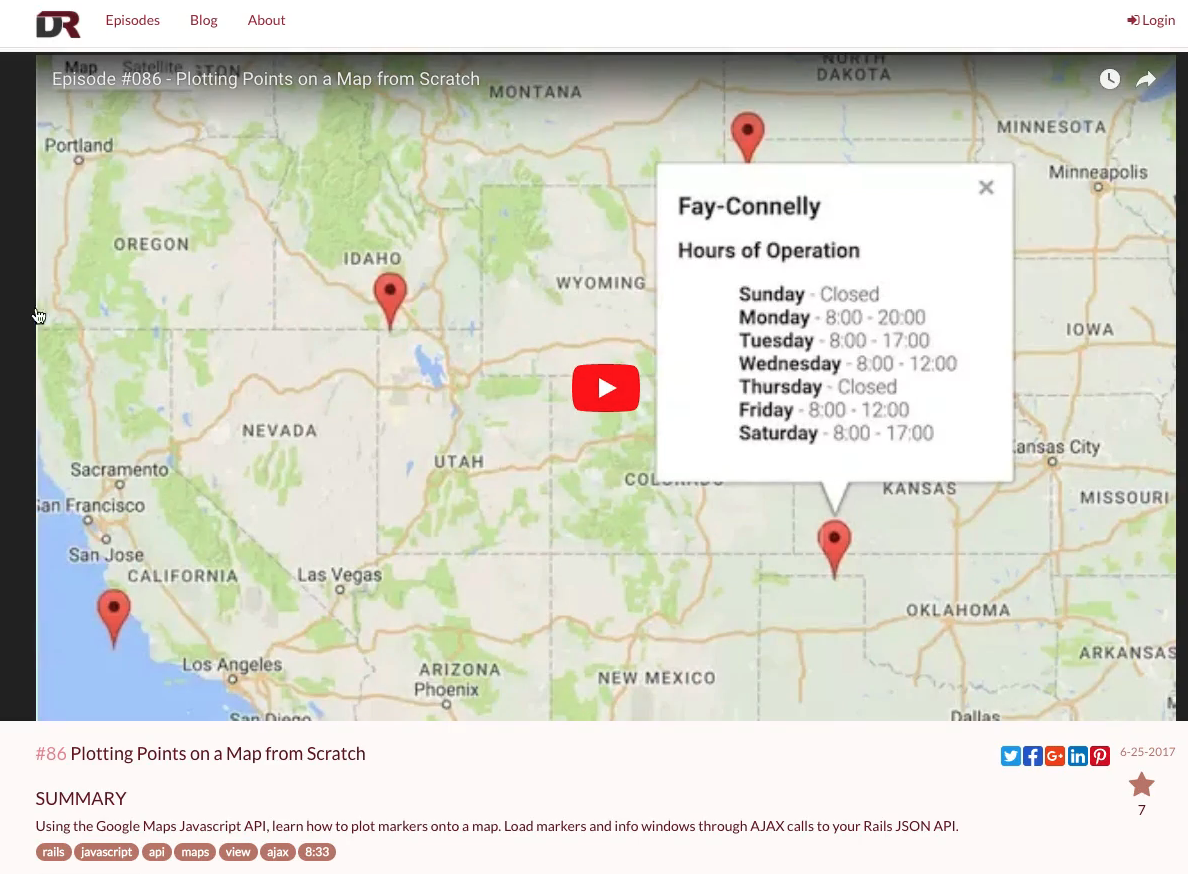Click the Monday 8:00 - 20:00 hours row
The height and width of the screenshot is (874, 1188).
tap(832, 317)
